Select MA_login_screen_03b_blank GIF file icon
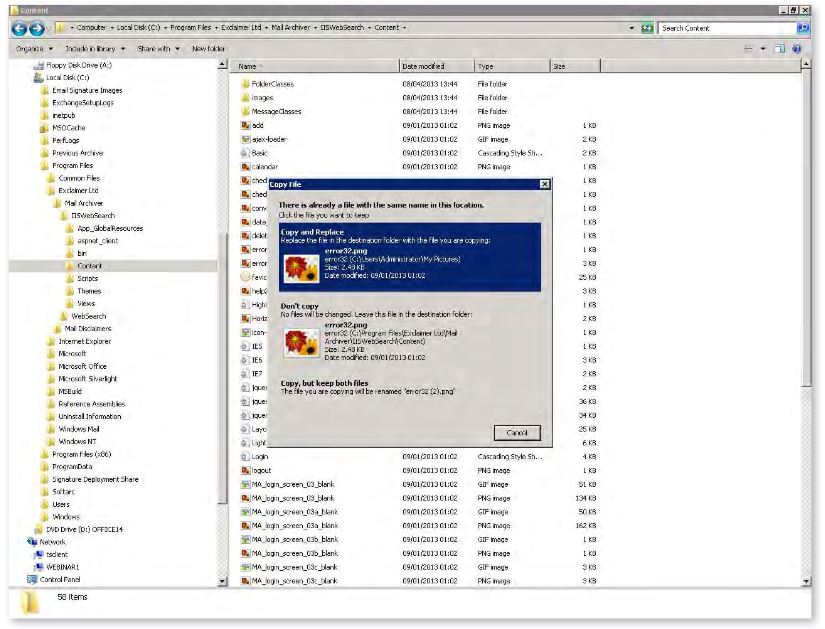 [x=245, y=540]
